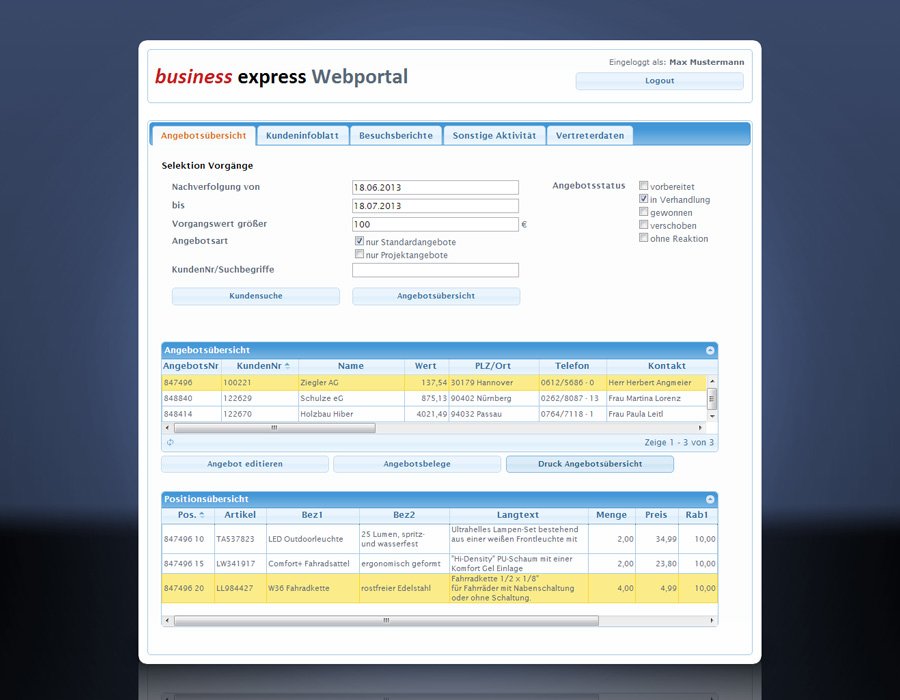900x700 pixels.
Task: Check the 'vorbereitet' status option
Action: tap(643, 185)
